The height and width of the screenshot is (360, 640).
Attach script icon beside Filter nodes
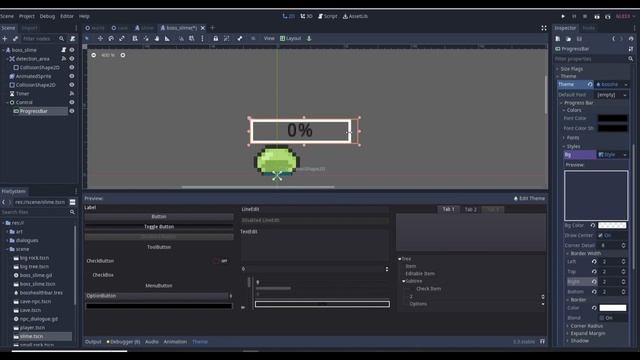tap(73, 39)
